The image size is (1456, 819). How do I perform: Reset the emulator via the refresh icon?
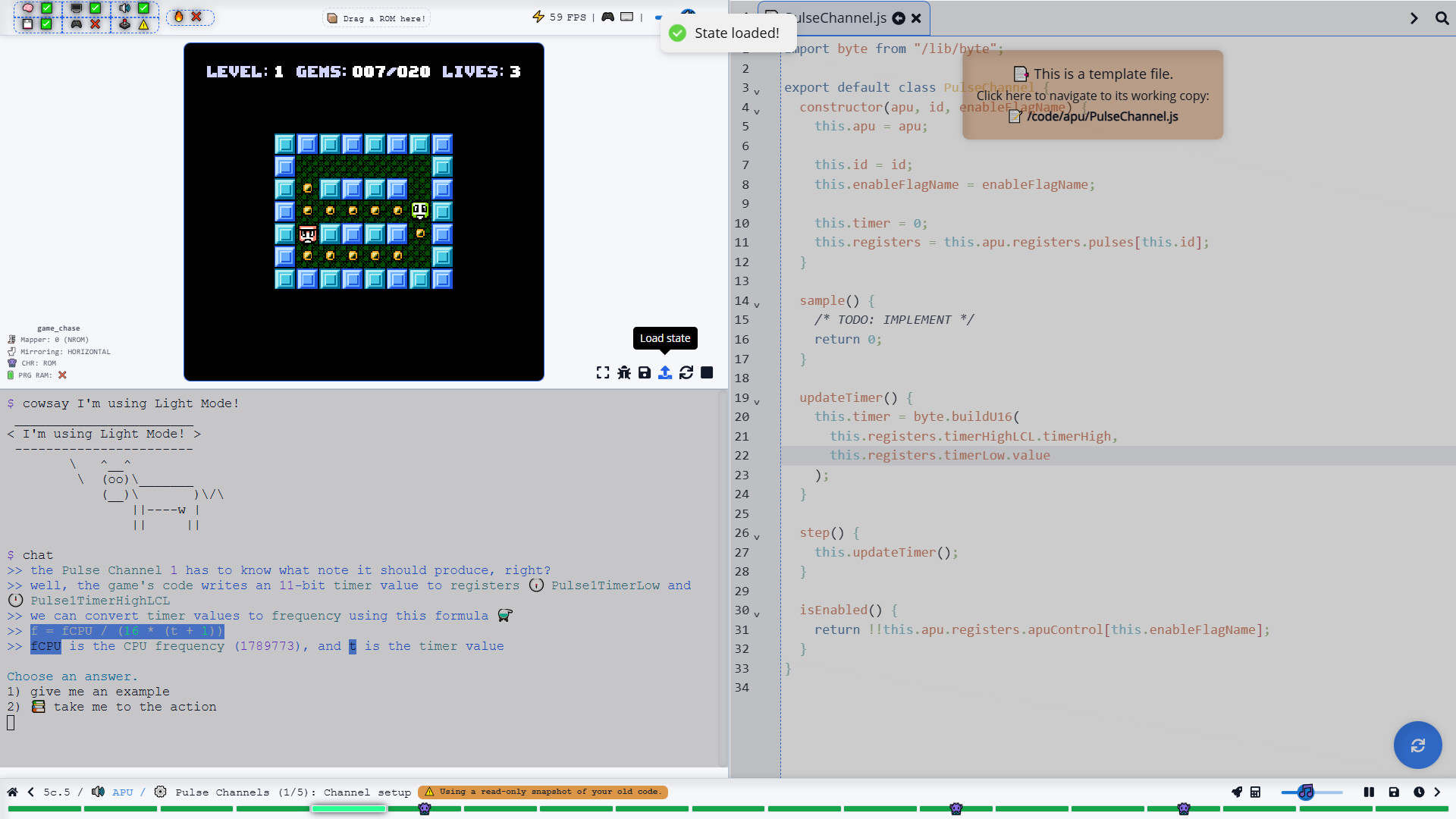click(686, 373)
